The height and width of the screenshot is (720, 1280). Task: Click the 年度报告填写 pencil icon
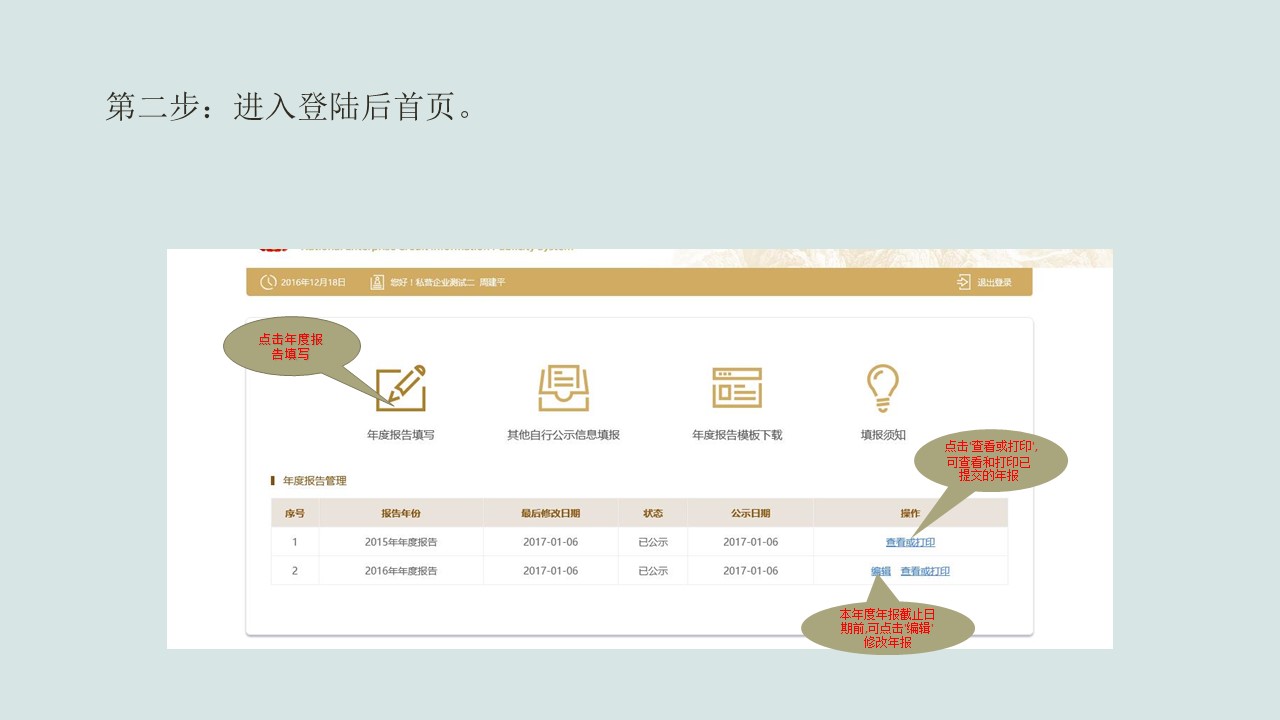pos(401,388)
